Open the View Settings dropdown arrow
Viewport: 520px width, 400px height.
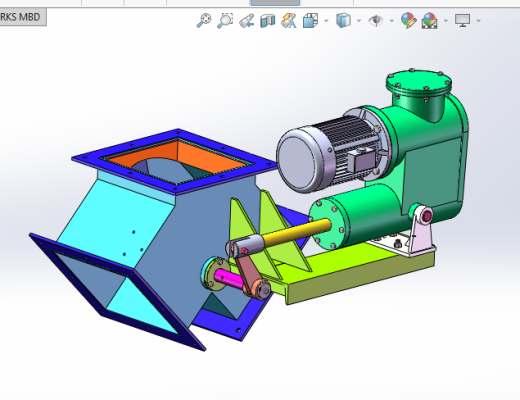479,21
